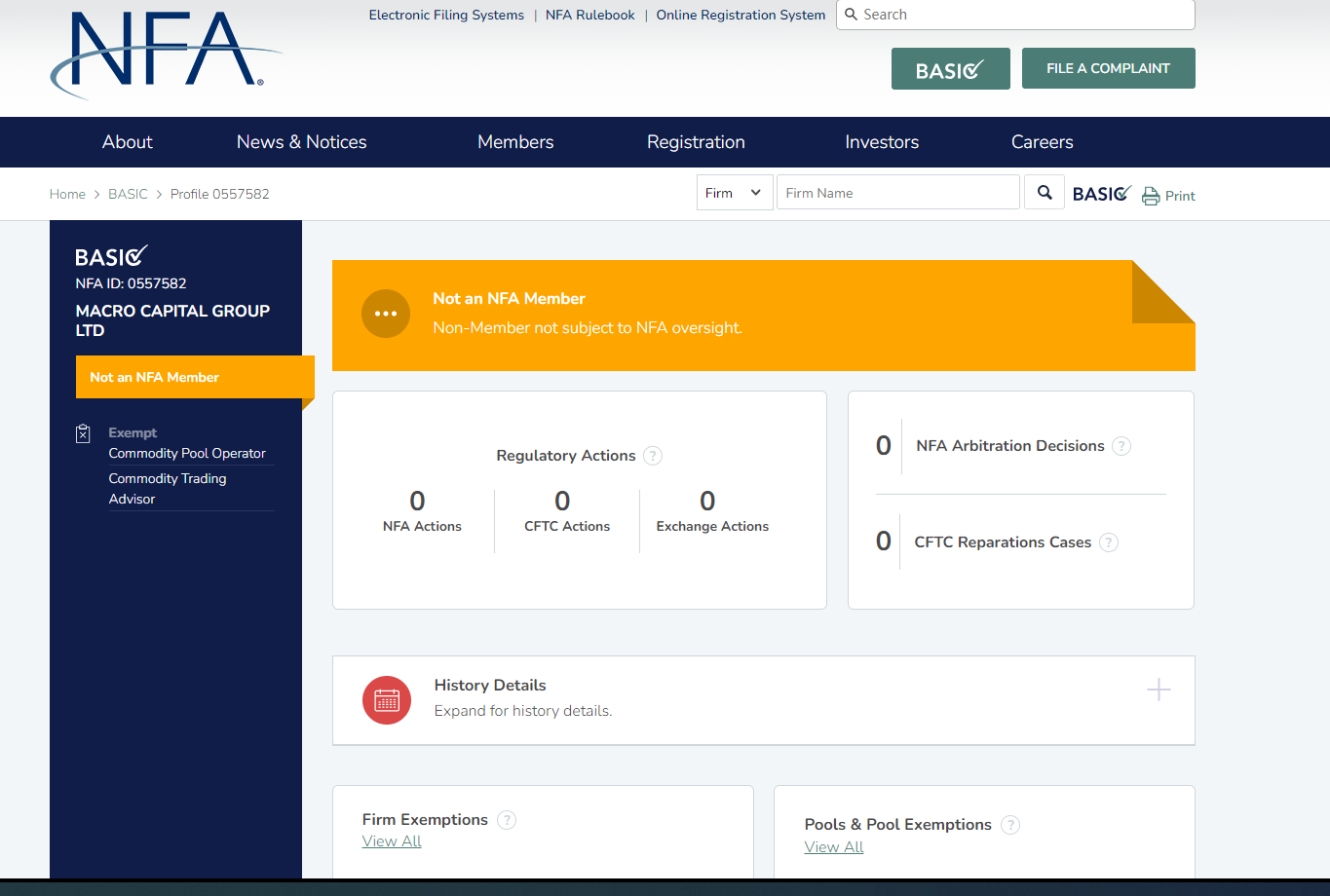The height and width of the screenshot is (896, 1330).
Task: Click the File a Complaint button
Action: pyautogui.click(x=1108, y=68)
